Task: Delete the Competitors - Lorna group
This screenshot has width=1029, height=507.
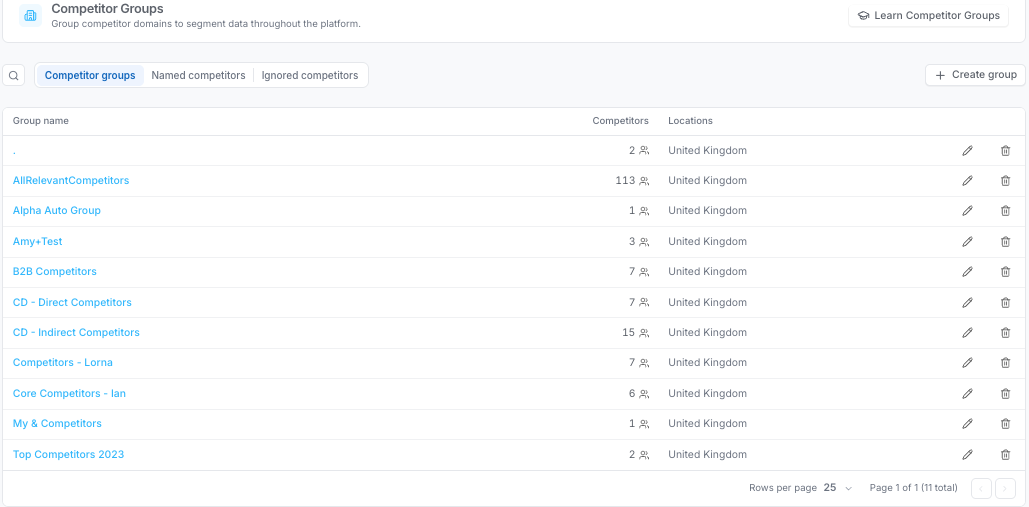Action: [x=1005, y=363]
